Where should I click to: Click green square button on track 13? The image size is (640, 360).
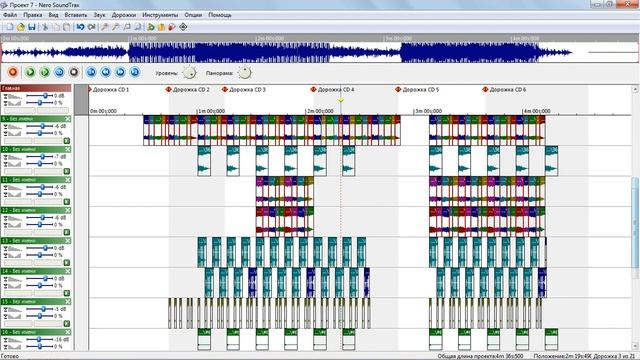tap(67, 262)
